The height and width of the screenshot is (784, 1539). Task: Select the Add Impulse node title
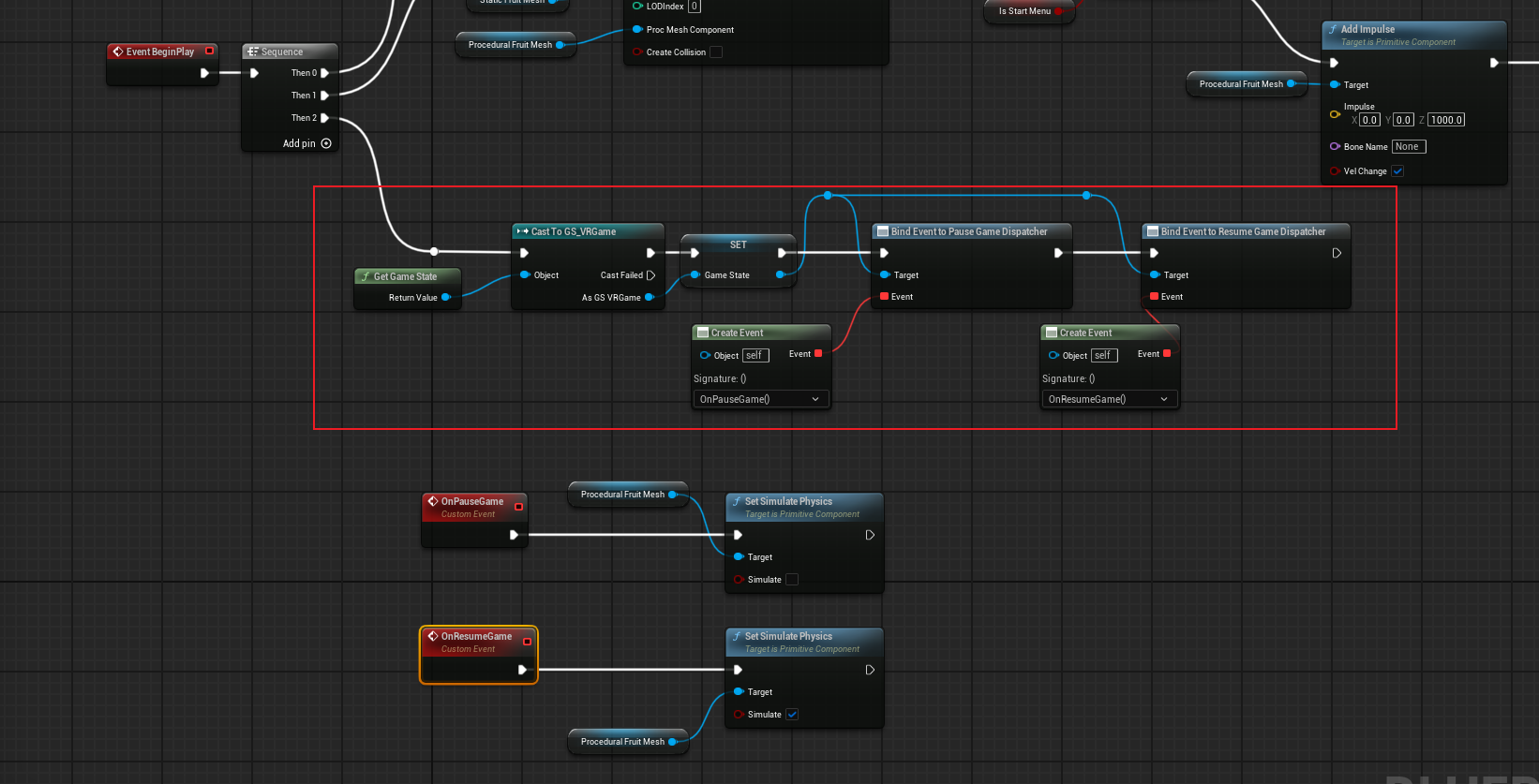[1367, 29]
